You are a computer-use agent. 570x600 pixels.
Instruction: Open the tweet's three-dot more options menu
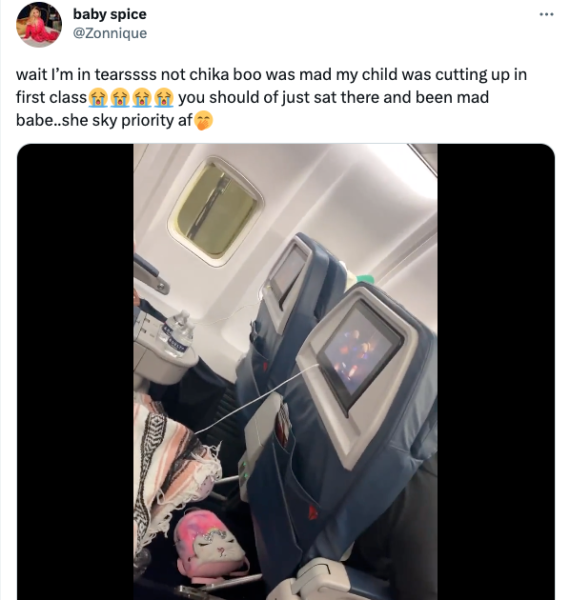pyautogui.click(x=546, y=15)
